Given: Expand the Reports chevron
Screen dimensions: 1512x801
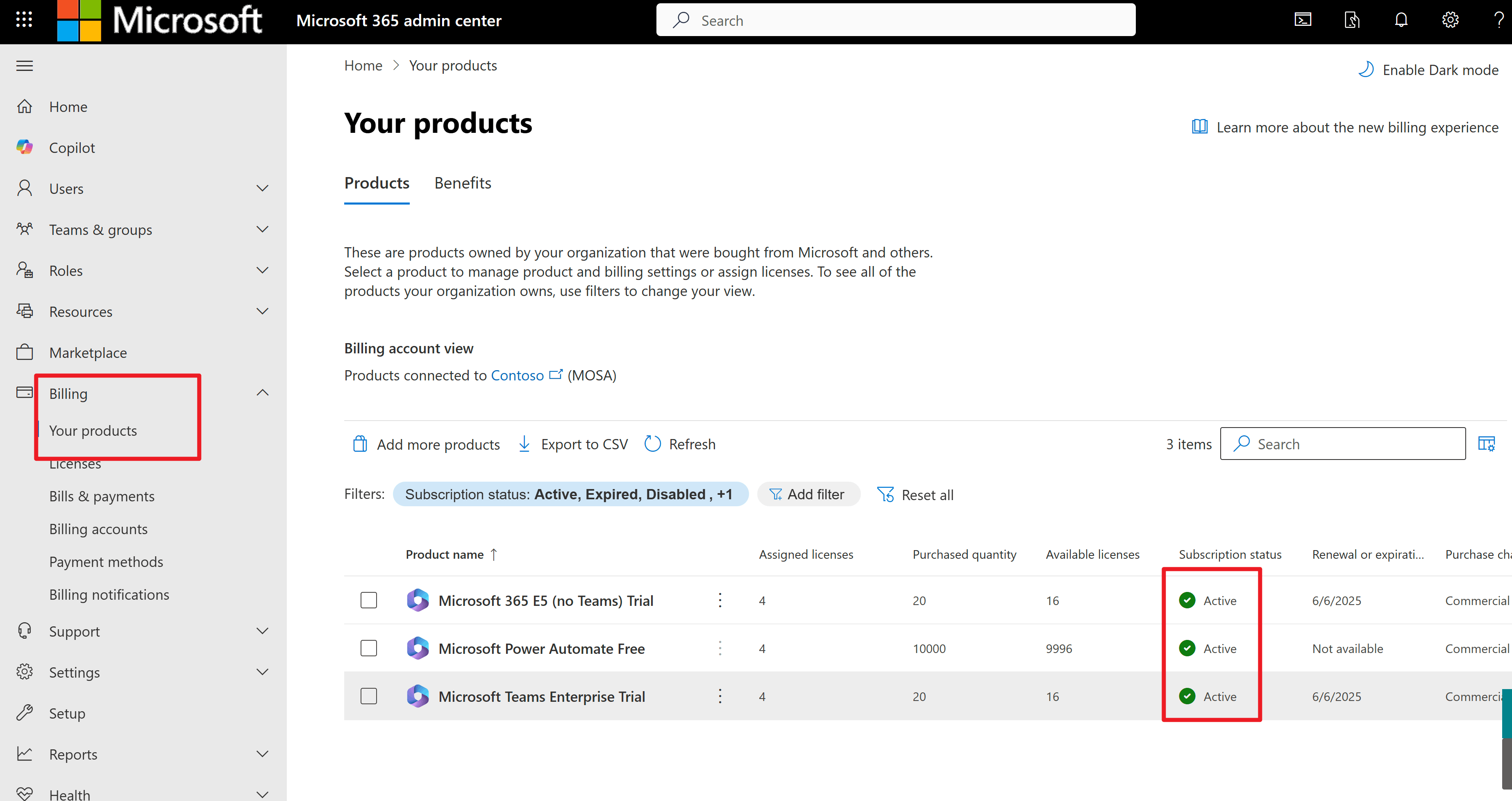Looking at the screenshot, I should click(x=262, y=754).
